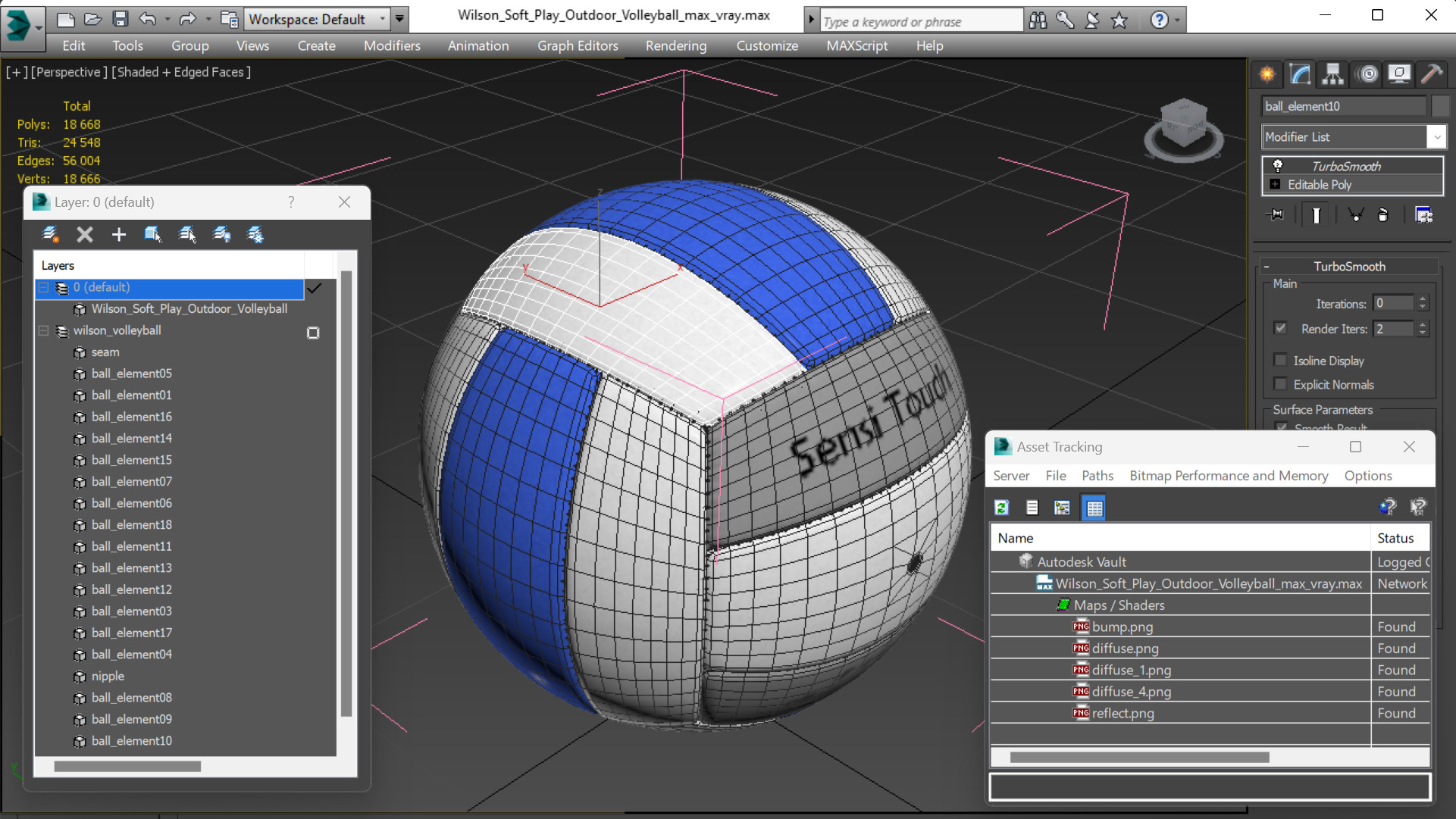
Task: Click the Name column header
Action: (1180, 538)
